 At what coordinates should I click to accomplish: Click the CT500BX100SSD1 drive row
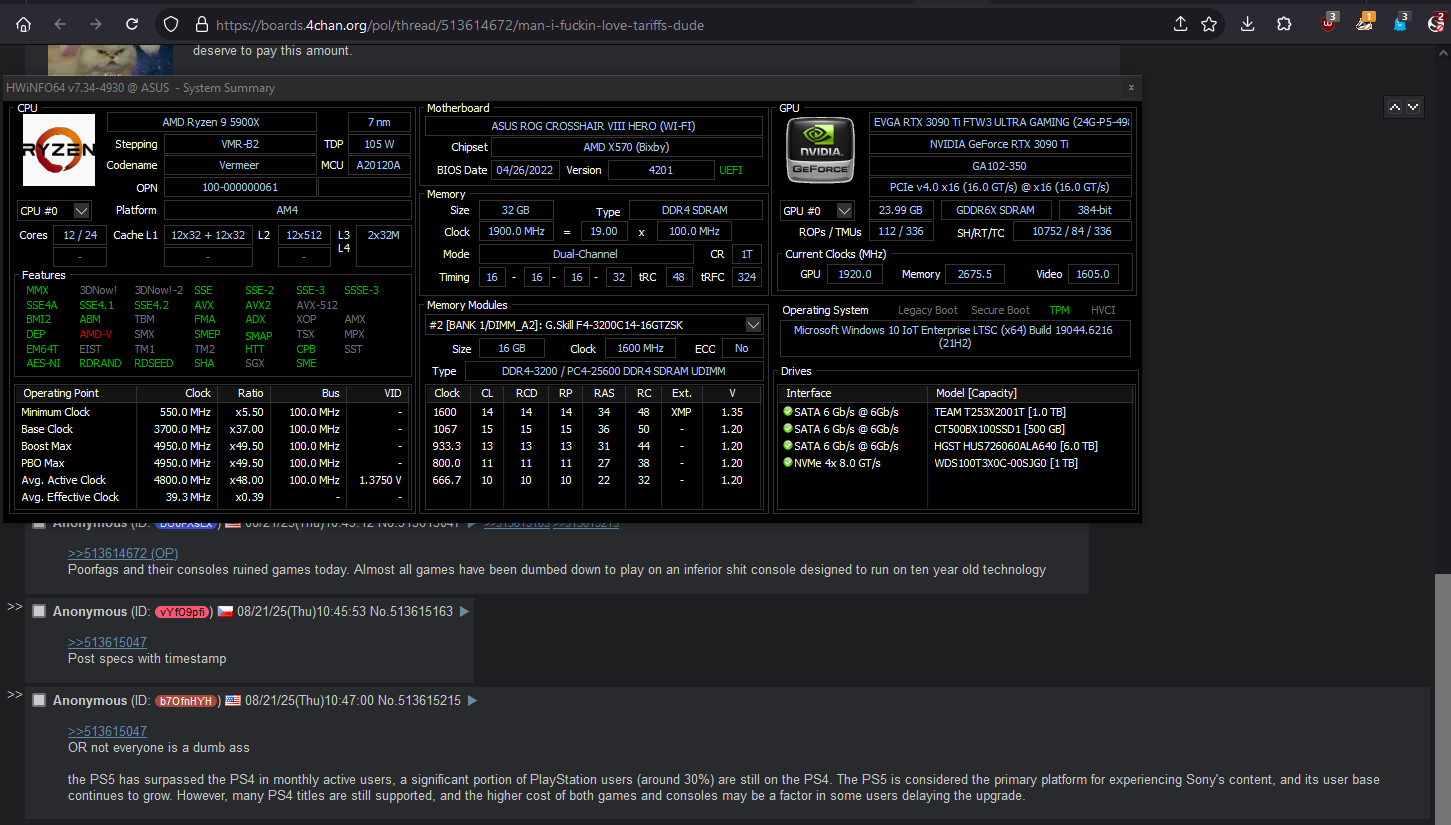pyautogui.click(x=955, y=429)
